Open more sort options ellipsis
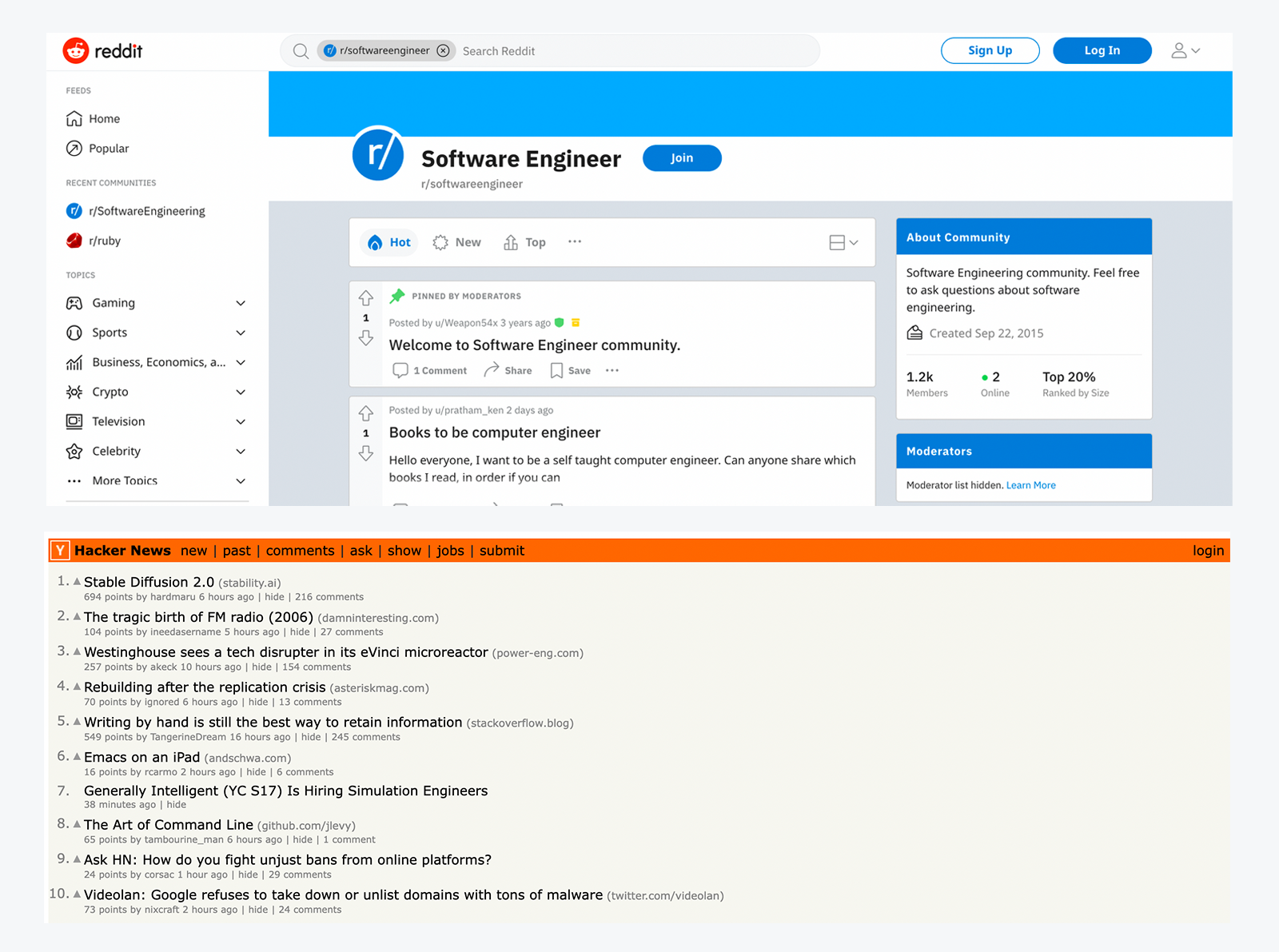Image resolution: width=1279 pixels, height=952 pixels. (x=575, y=241)
